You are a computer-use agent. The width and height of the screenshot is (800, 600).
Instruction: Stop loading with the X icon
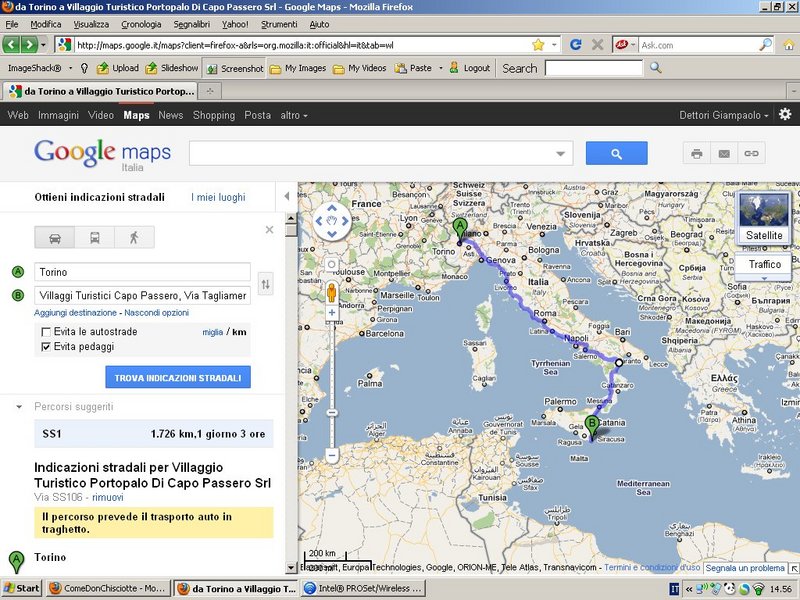pos(597,45)
